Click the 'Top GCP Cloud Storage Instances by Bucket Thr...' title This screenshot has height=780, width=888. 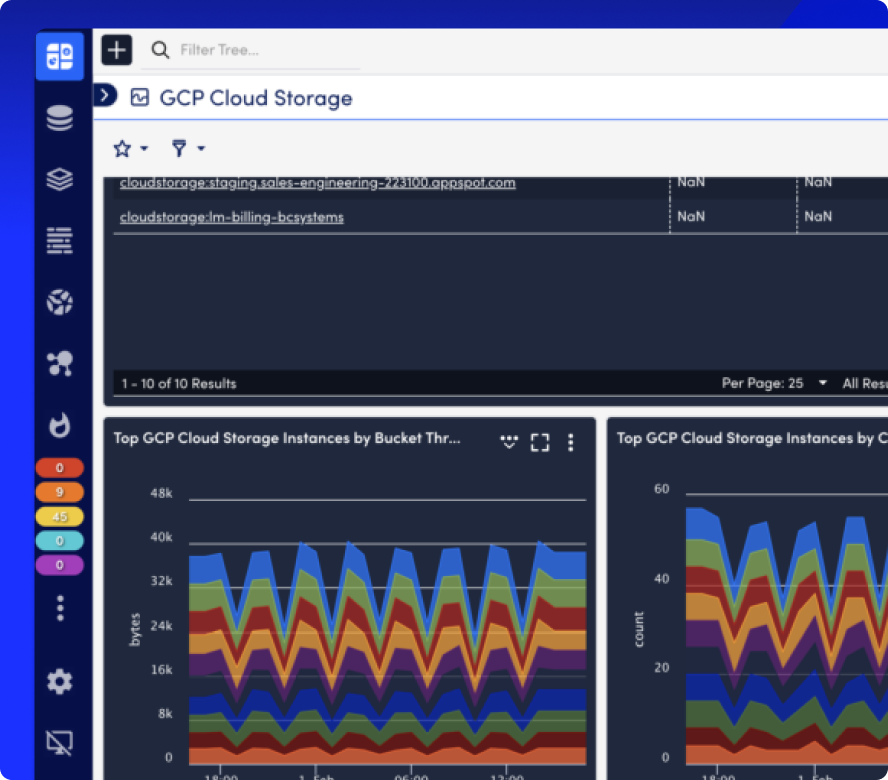pyautogui.click(x=287, y=438)
